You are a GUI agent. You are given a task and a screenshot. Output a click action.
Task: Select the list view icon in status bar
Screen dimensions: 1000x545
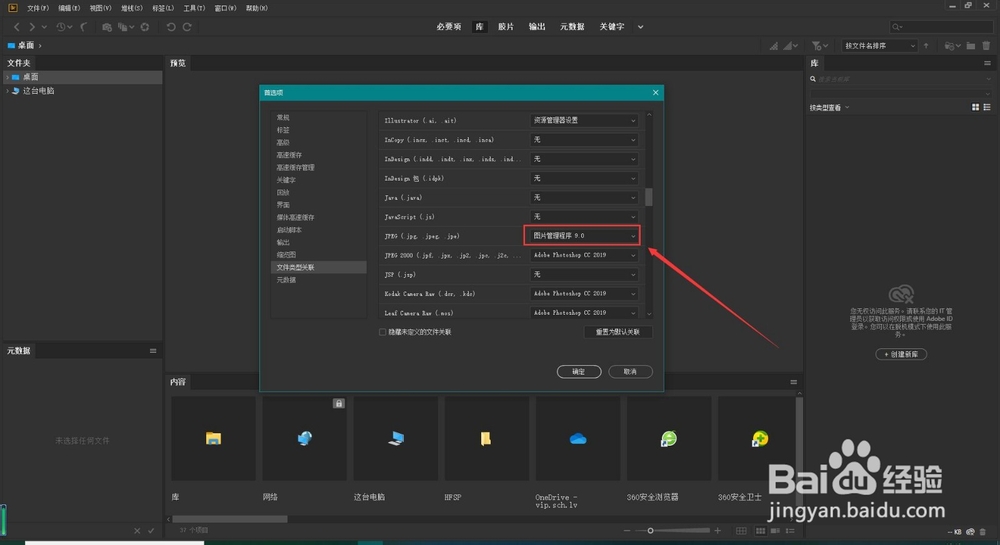(790, 530)
